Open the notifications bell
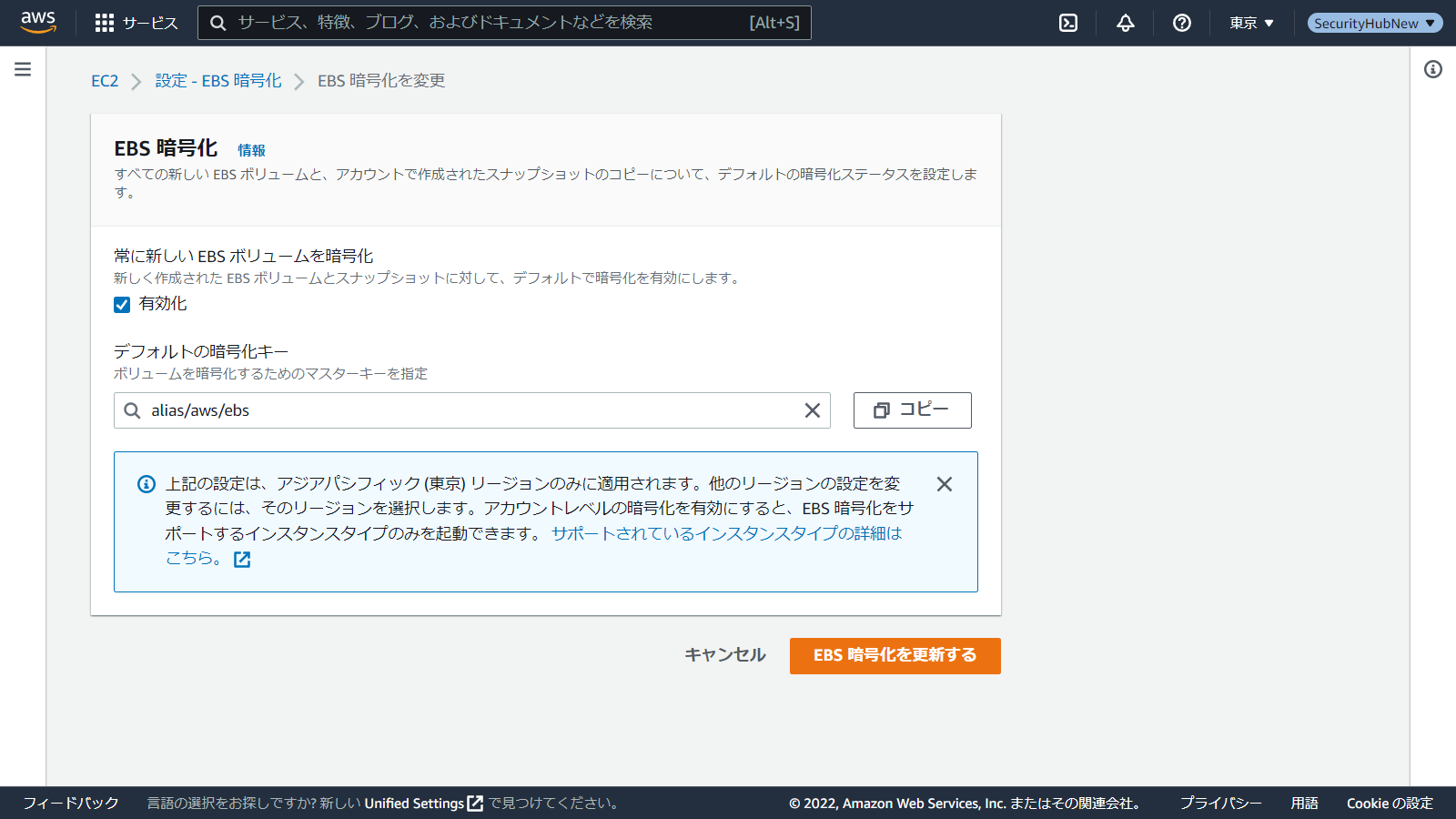1456x819 pixels. point(1126,23)
